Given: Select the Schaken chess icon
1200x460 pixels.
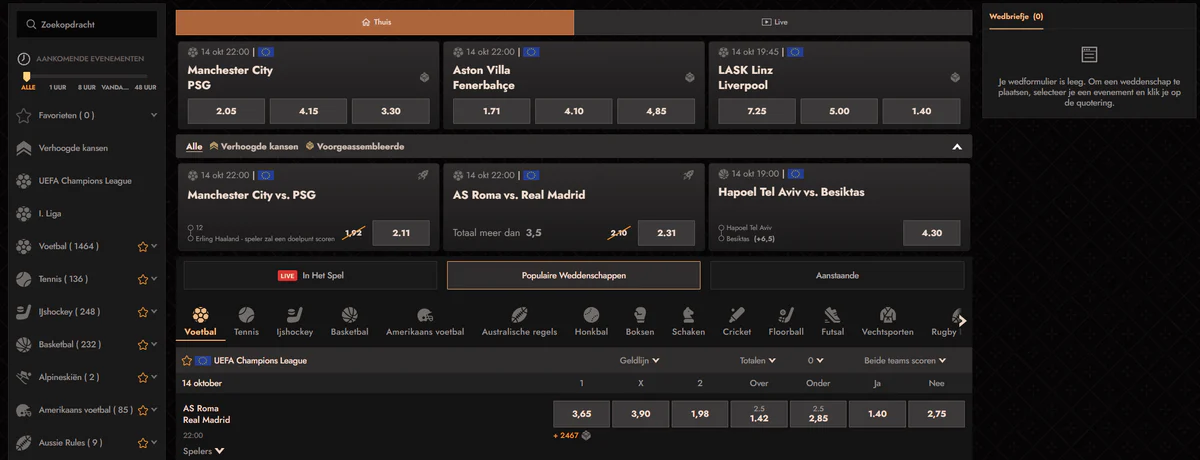Looking at the screenshot, I should 688,315.
